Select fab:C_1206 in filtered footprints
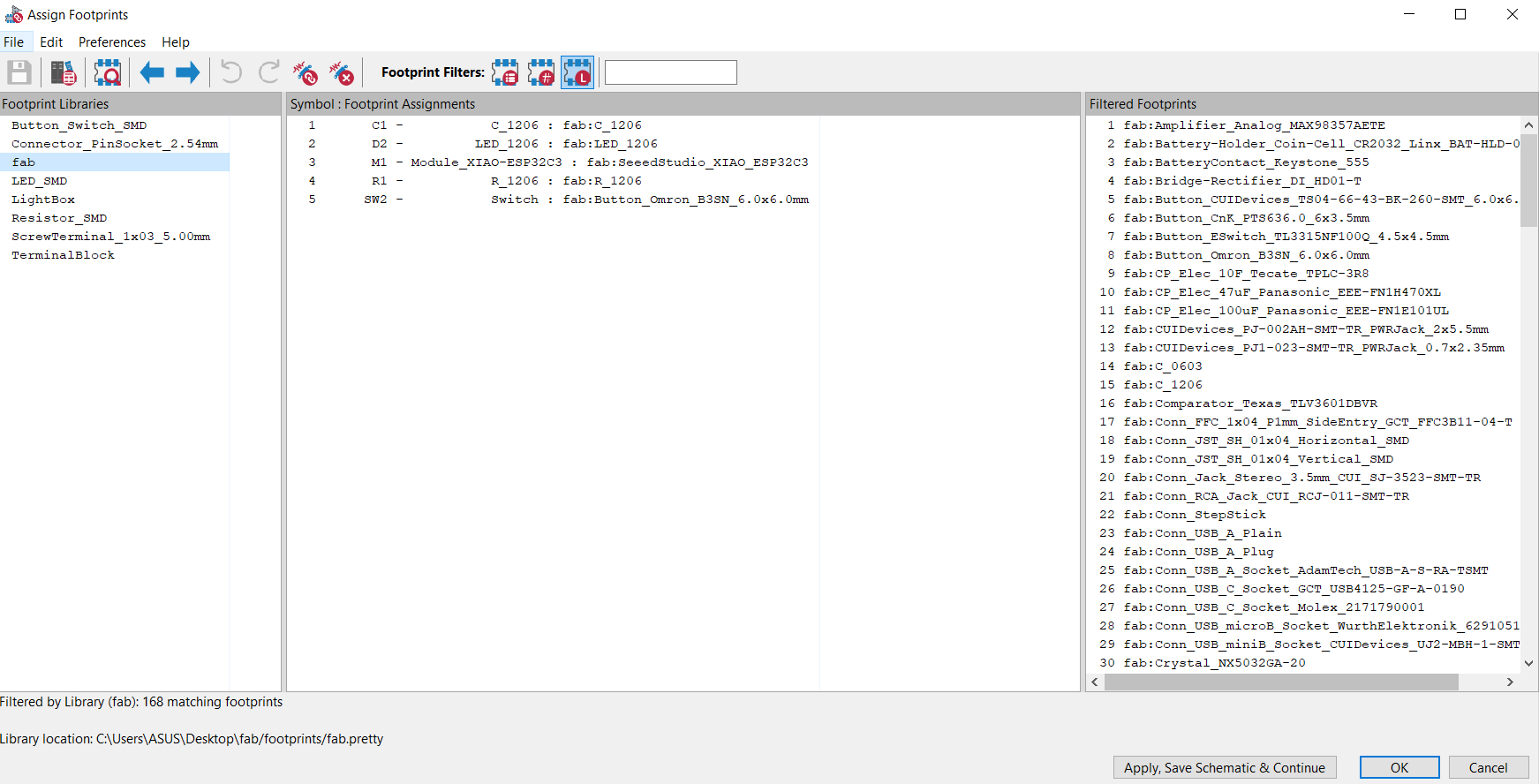Viewport: 1539px width, 784px height. point(1163,385)
